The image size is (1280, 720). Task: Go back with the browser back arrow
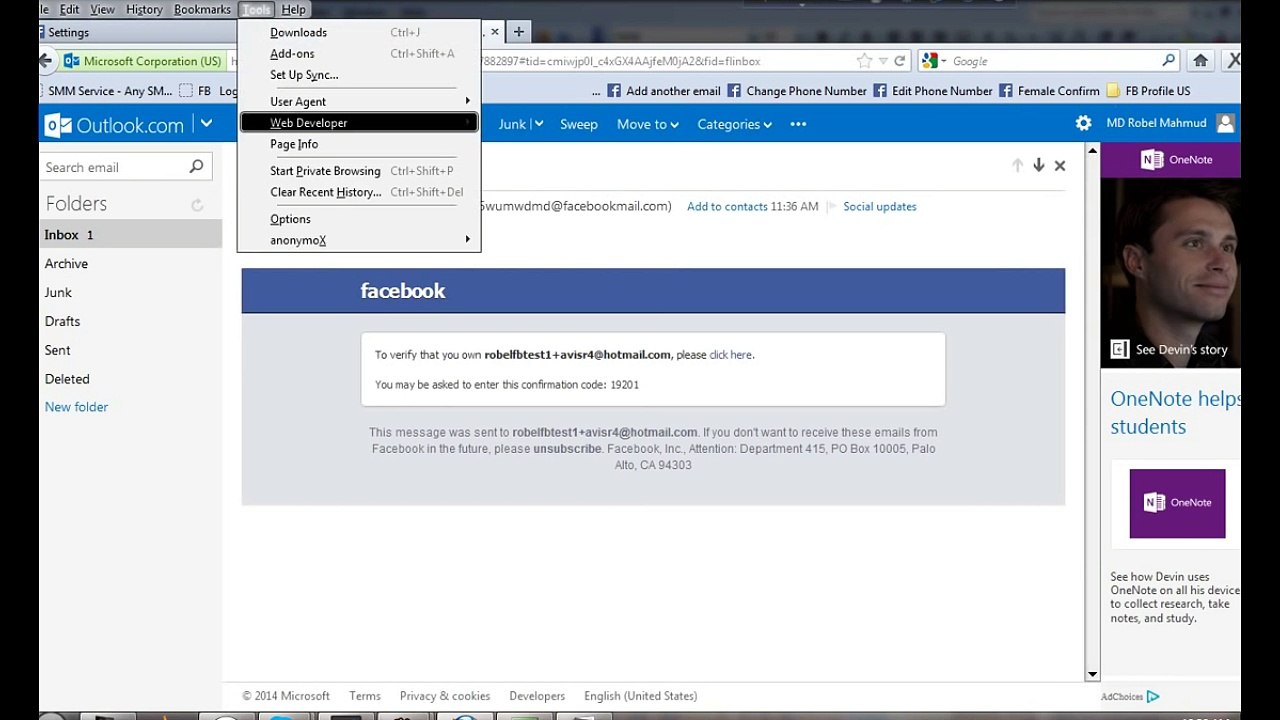(46, 61)
